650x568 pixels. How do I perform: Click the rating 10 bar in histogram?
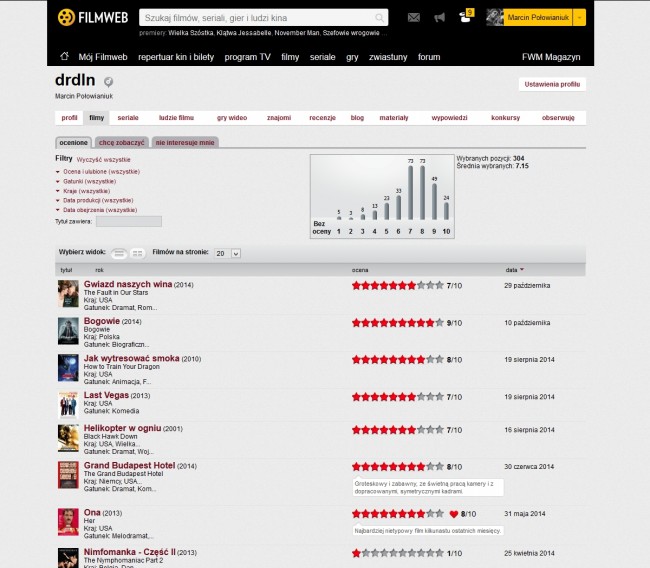[x=446, y=211]
